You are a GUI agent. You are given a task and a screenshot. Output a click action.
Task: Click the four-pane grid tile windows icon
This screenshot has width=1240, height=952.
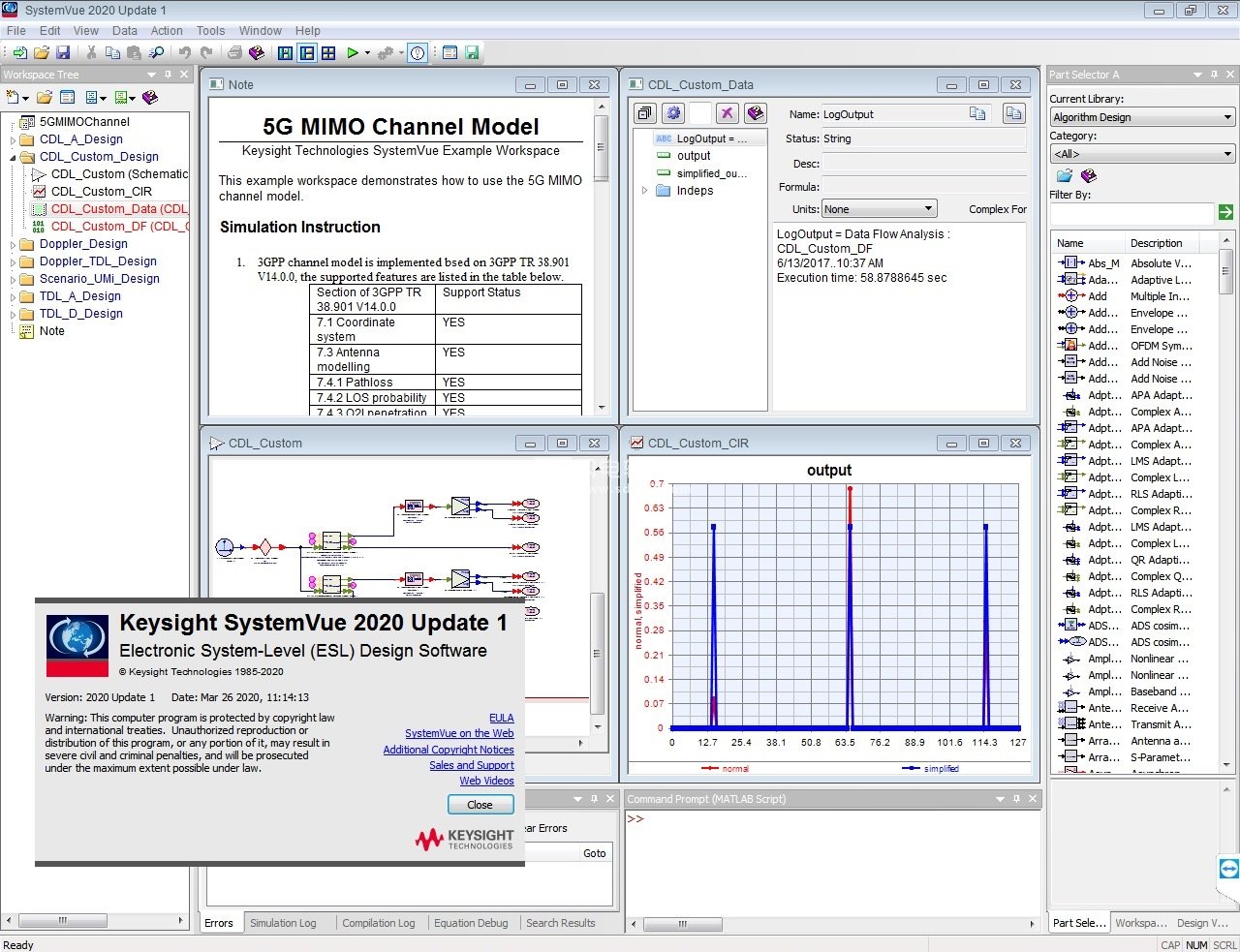tap(328, 53)
